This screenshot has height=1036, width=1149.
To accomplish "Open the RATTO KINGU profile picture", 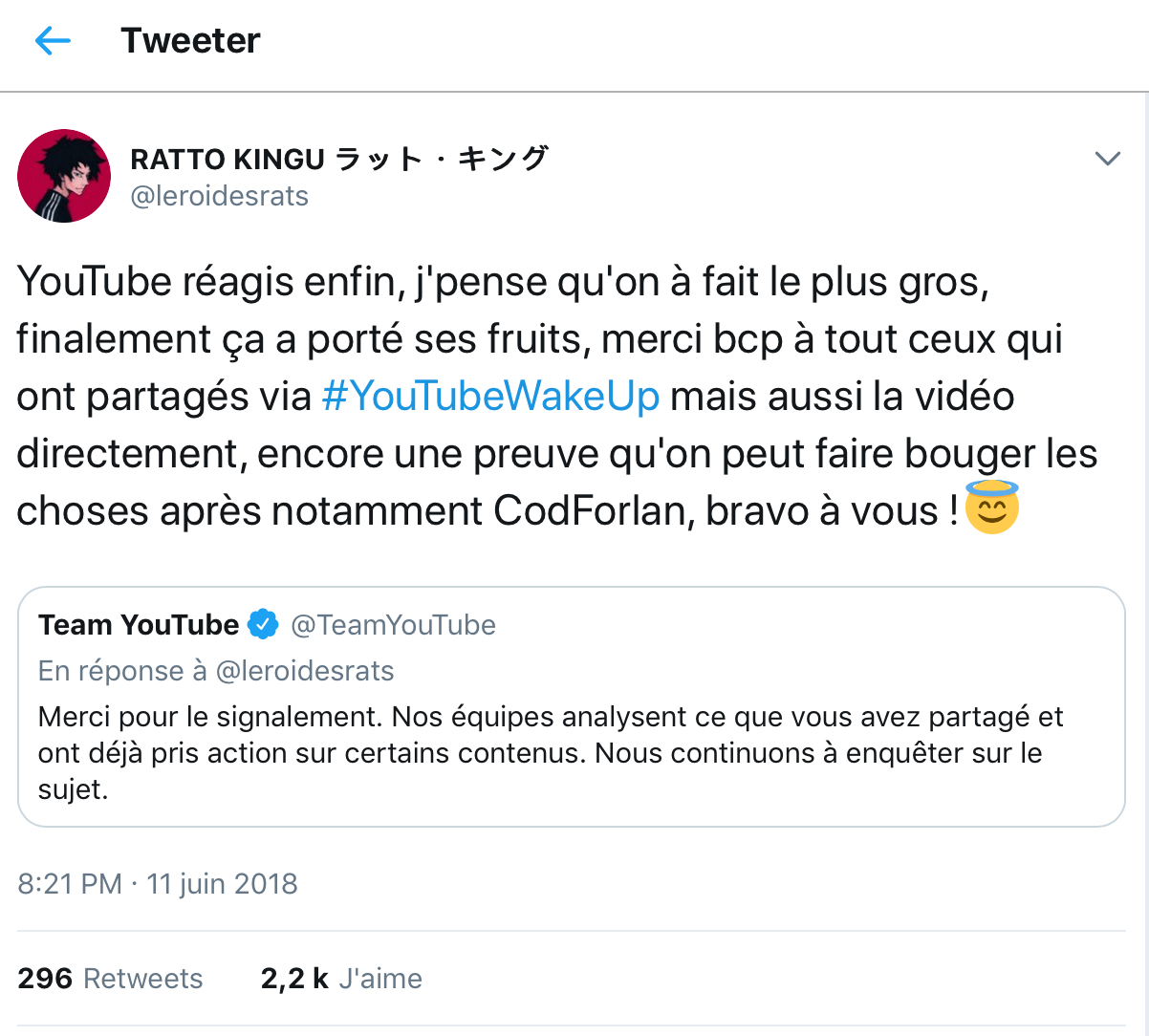I will pyautogui.click(x=64, y=176).
